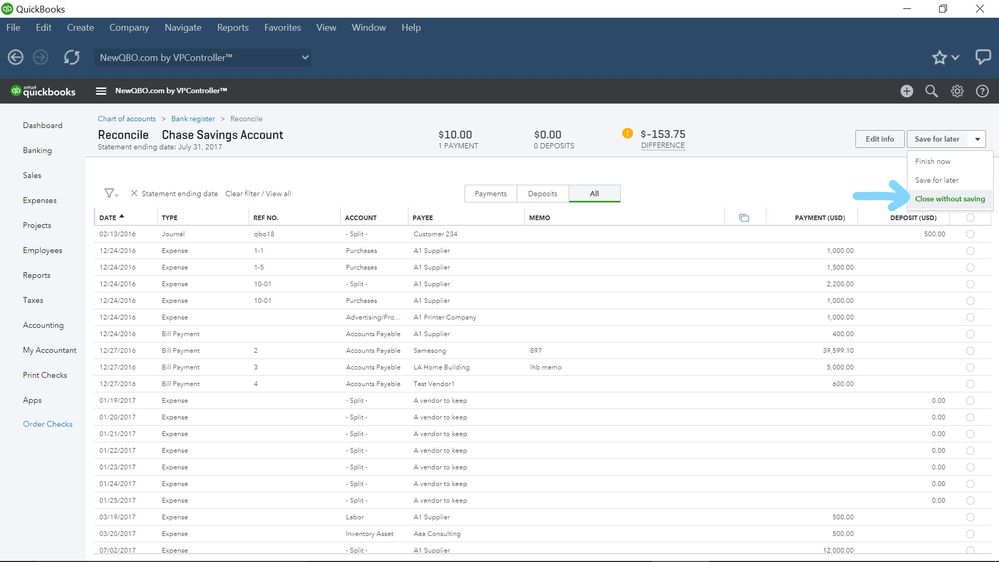Image resolution: width=999 pixels, height=562 pixels.
Task: Open the company selector dropdown in toolbar
Action: tap(203, 57)
